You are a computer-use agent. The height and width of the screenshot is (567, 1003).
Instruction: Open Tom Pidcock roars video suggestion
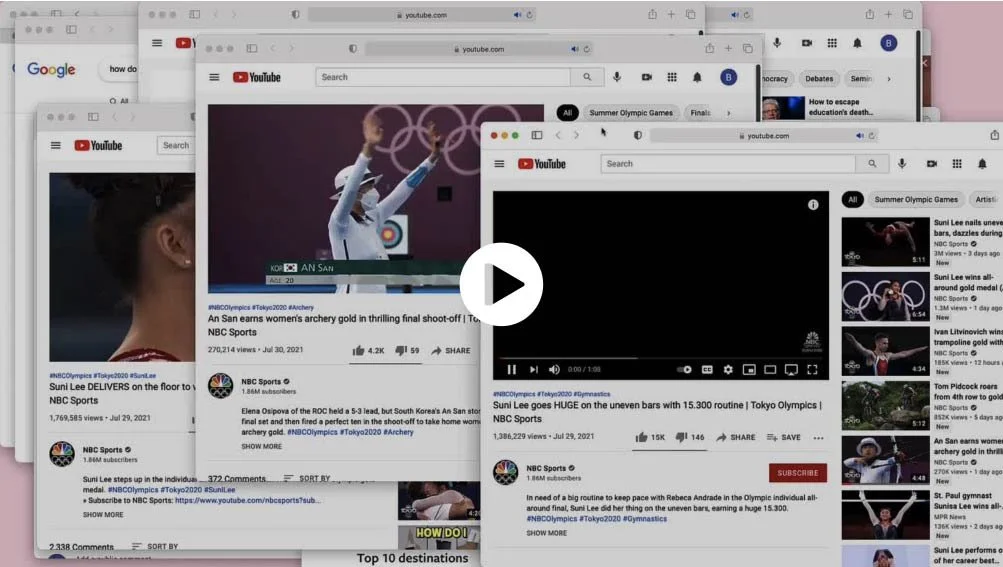(885, 405)
